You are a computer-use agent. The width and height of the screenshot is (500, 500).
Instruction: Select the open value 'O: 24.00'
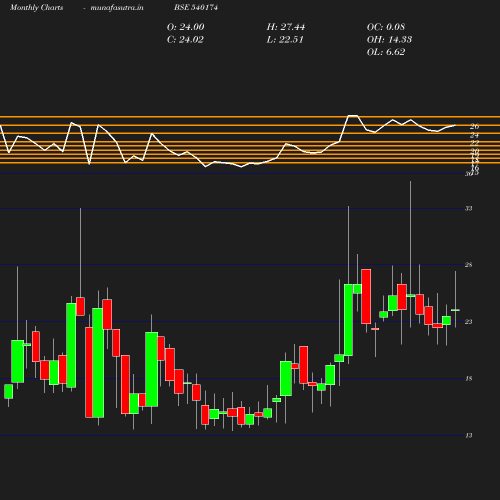(x=186, y=27)
